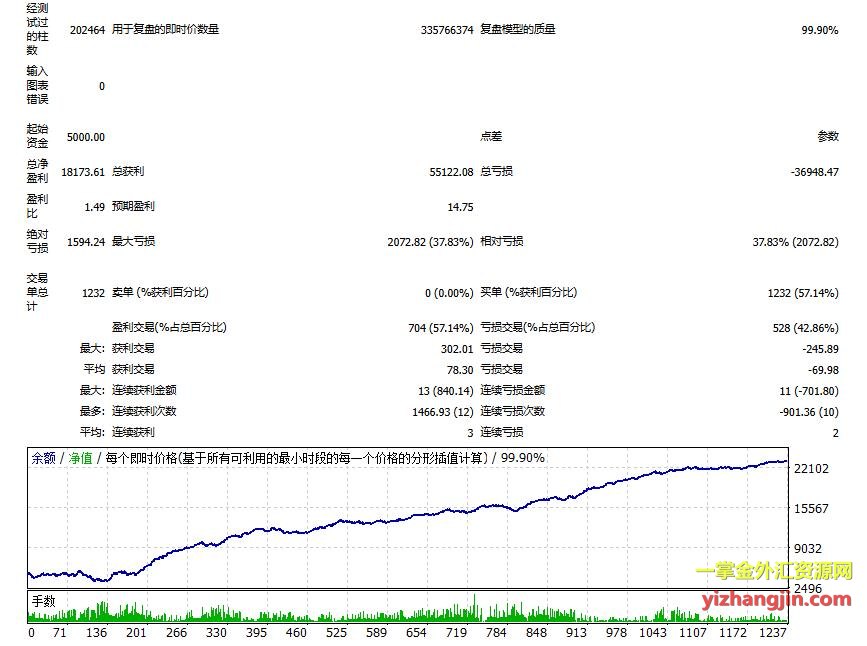Select the 余额 legend label in chart
Viewport: 867px width, 646px height.
coord(43,458)
